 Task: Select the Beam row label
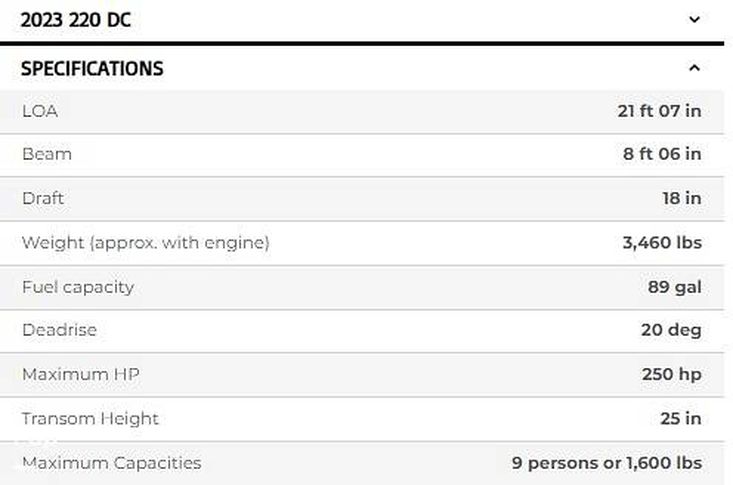click(47, 155)
